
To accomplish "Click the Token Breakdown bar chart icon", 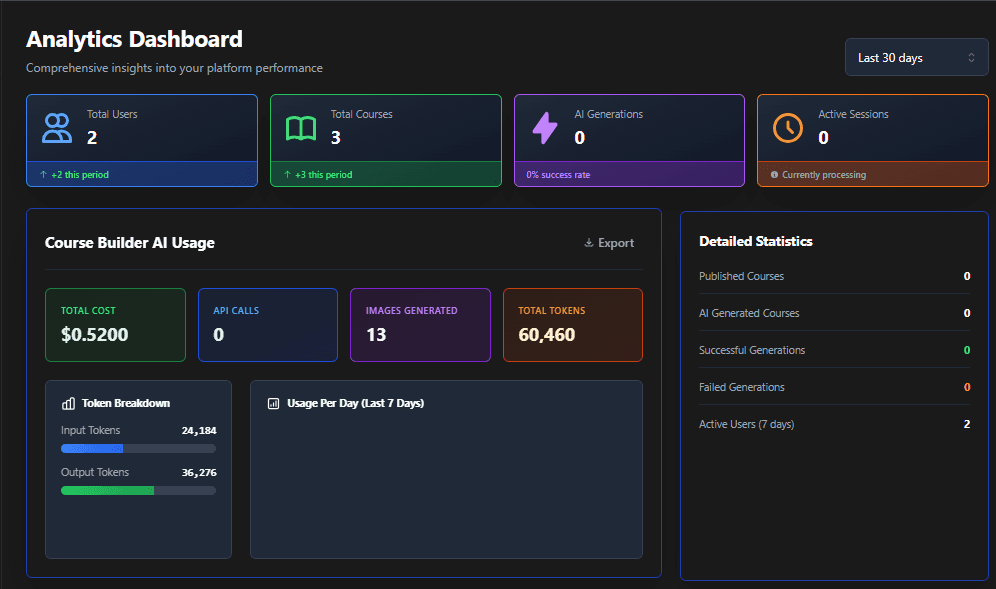I will pos(69,404).
